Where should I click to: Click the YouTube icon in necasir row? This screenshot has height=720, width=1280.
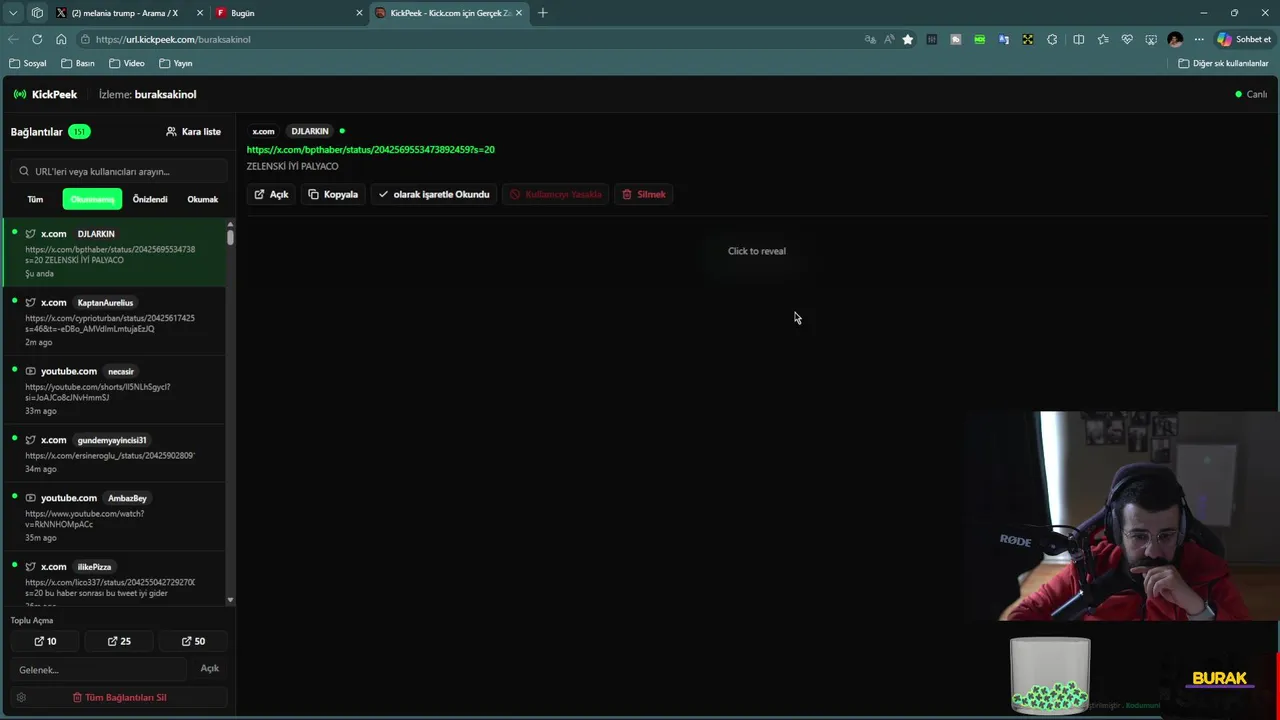tap(31, 371)
